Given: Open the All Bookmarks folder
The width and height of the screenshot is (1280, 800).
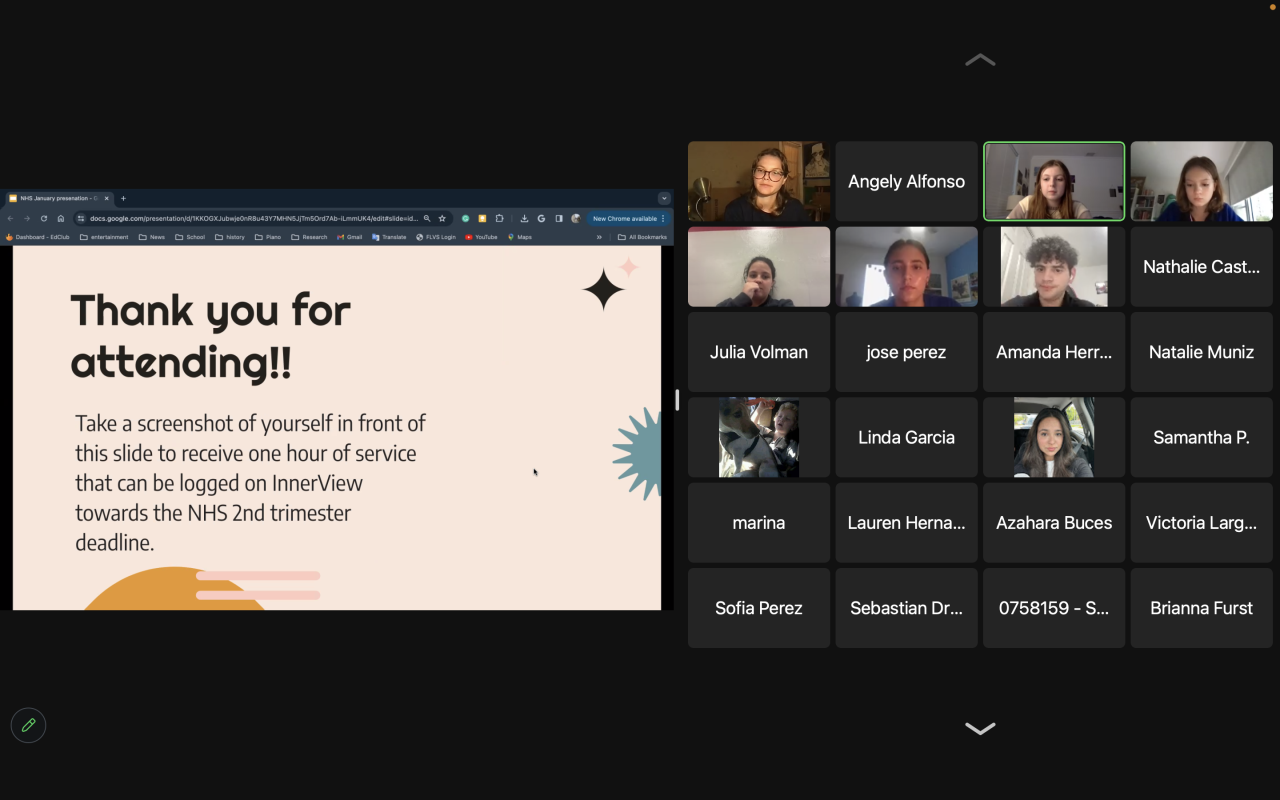Looking at the screenshot, I should (x=642, y=237).
